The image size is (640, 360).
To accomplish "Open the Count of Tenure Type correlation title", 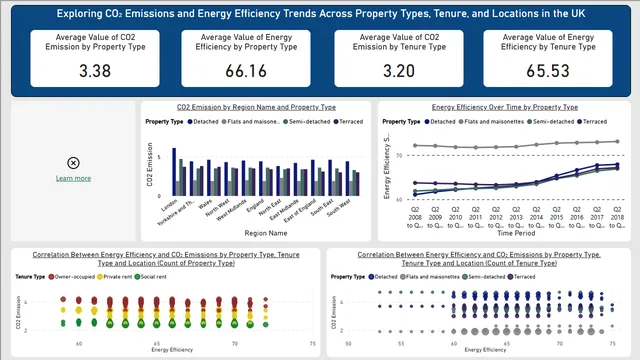I will (x=479, y=259).
